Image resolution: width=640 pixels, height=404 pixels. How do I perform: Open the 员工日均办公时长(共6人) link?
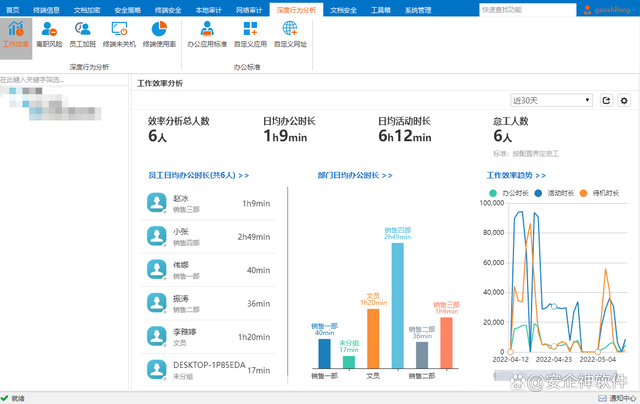(198, 175)
